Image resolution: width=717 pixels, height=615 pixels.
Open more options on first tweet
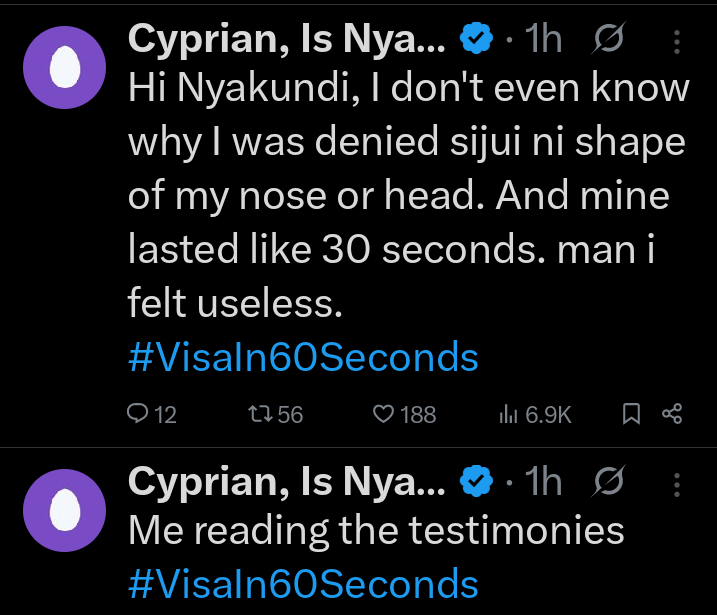click(x=677, y=41)
